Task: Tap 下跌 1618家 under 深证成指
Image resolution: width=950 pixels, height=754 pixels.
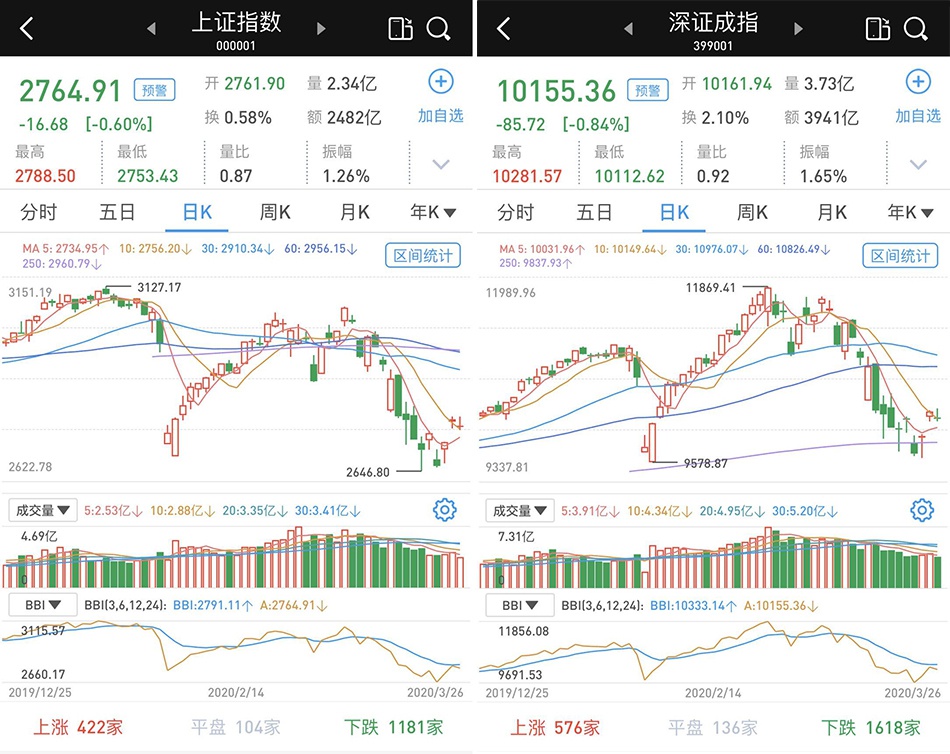Action: pyautogui.click(x=871, y=727)
